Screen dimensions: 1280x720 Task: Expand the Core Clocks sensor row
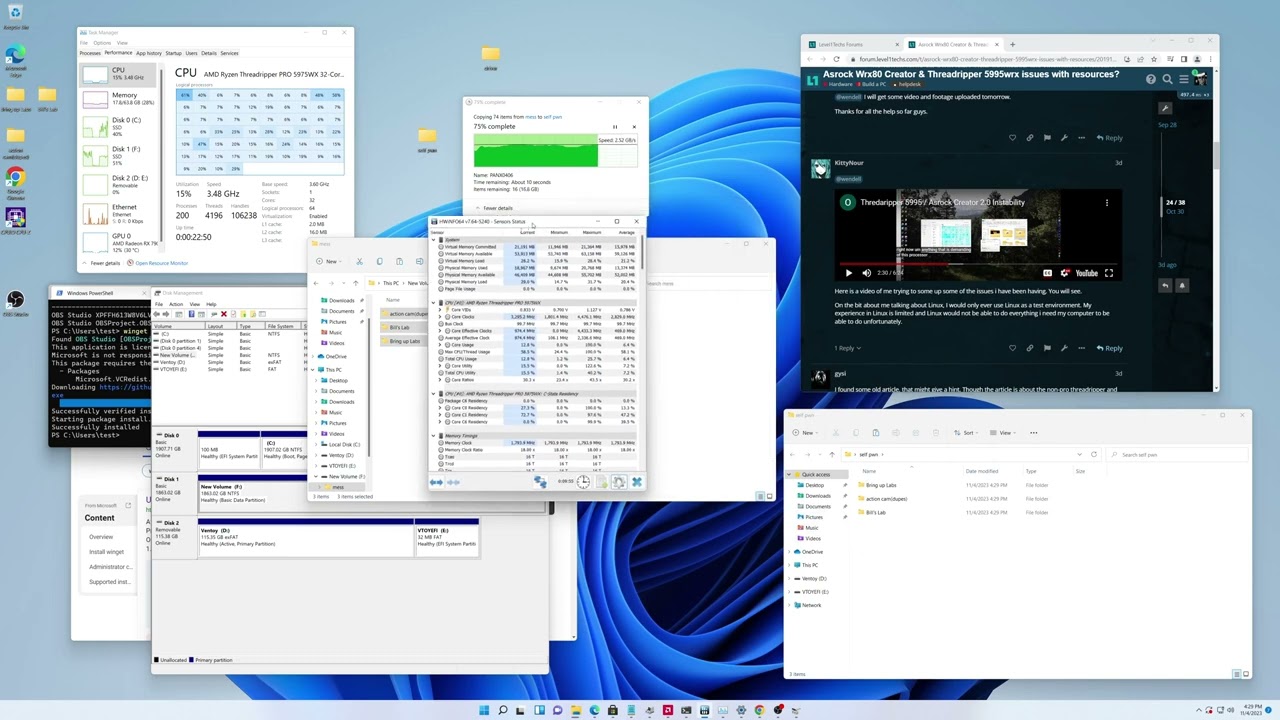pos(441,317)
